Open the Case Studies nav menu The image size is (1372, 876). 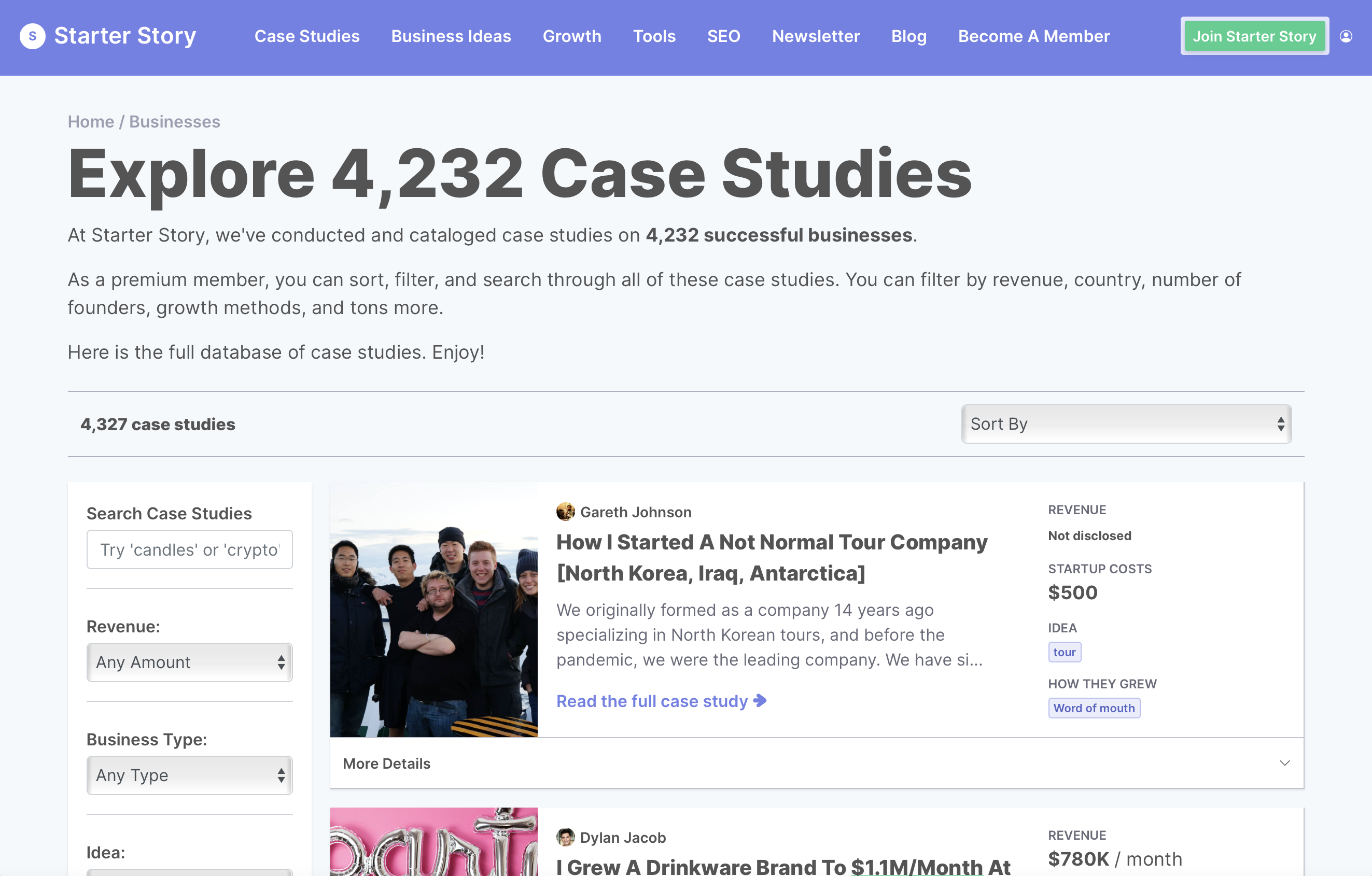[306, 36]
